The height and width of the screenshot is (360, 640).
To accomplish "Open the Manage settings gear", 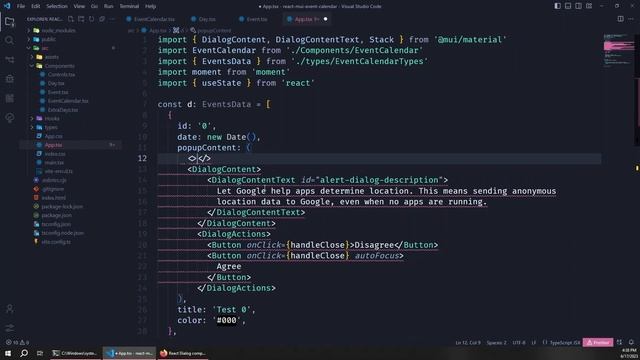I will coord(9,328).
